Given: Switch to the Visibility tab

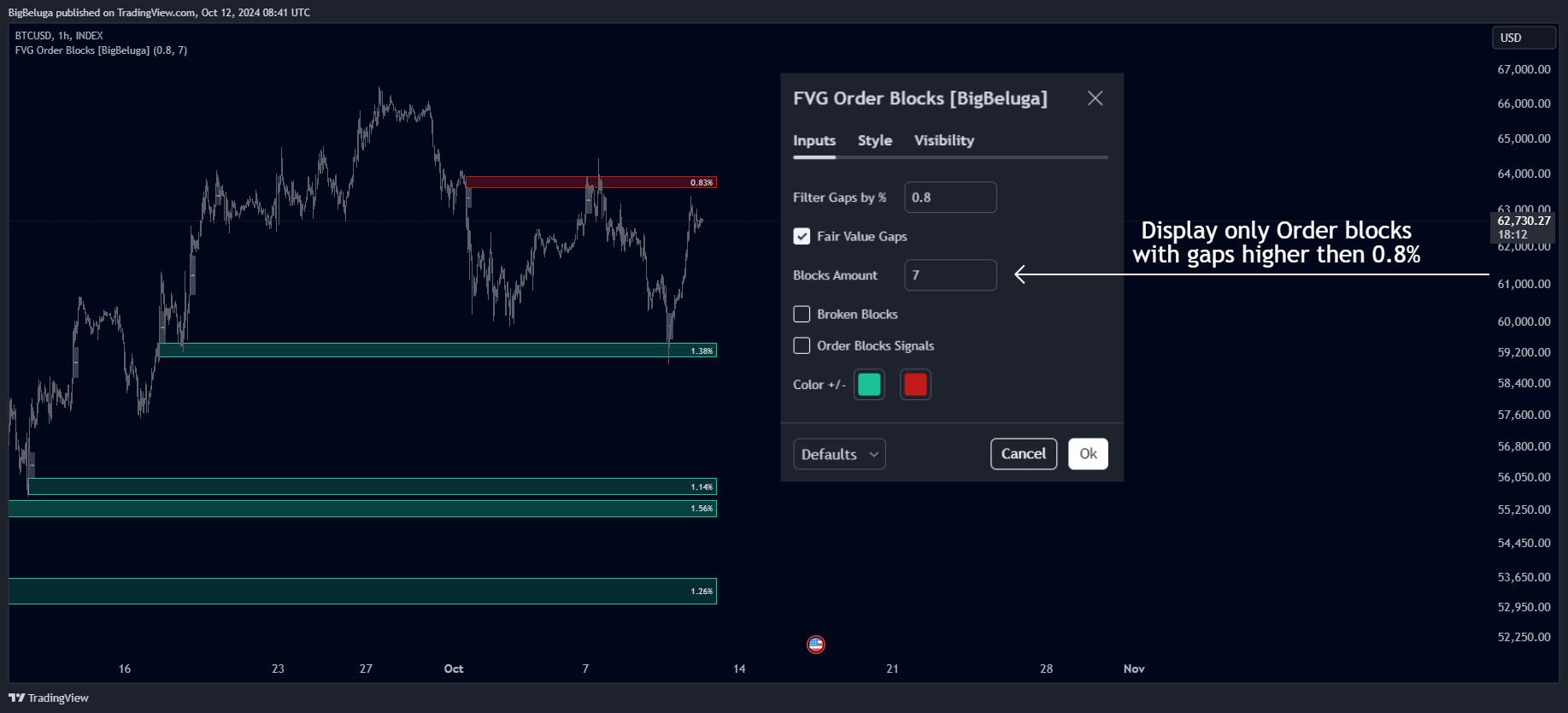Looking at the screenshot, I should [943, 140].
